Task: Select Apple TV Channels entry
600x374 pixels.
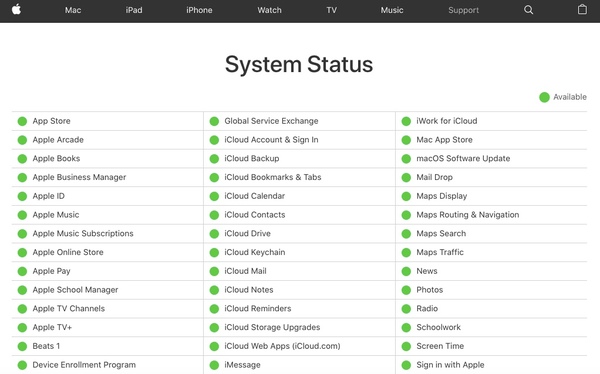Action: [x=68, y=309]
